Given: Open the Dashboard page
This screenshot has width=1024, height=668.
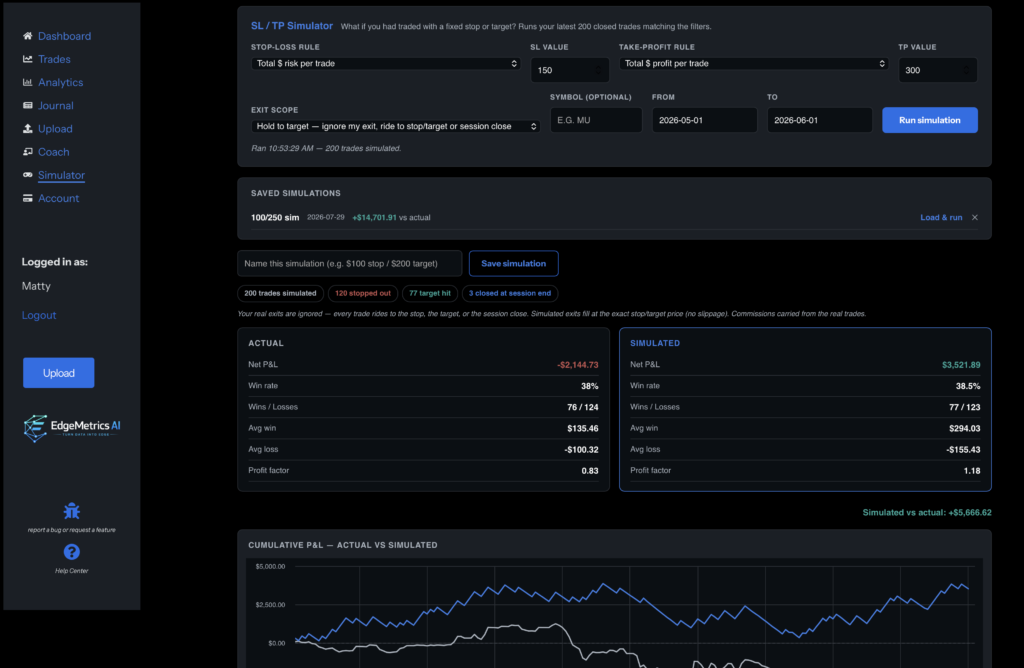Looking at the screenshot, I should coord(64,36).
